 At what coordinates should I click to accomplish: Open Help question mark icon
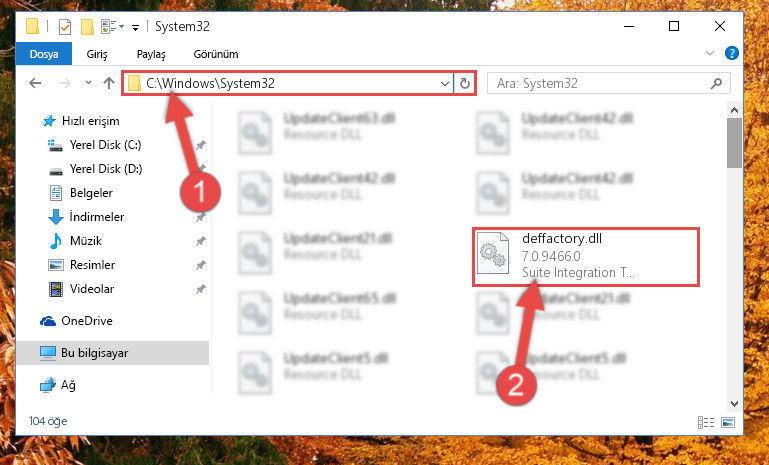point(732,53)
